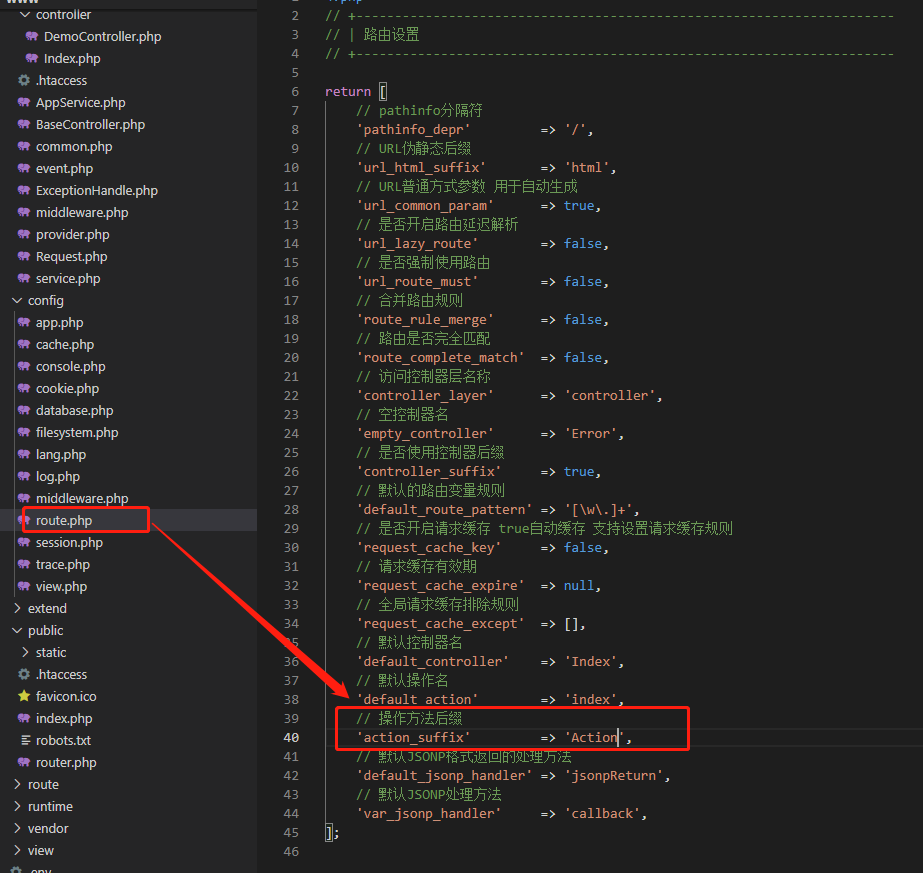Open trace.php file
The image size is (923, 873).
[62, 565]
